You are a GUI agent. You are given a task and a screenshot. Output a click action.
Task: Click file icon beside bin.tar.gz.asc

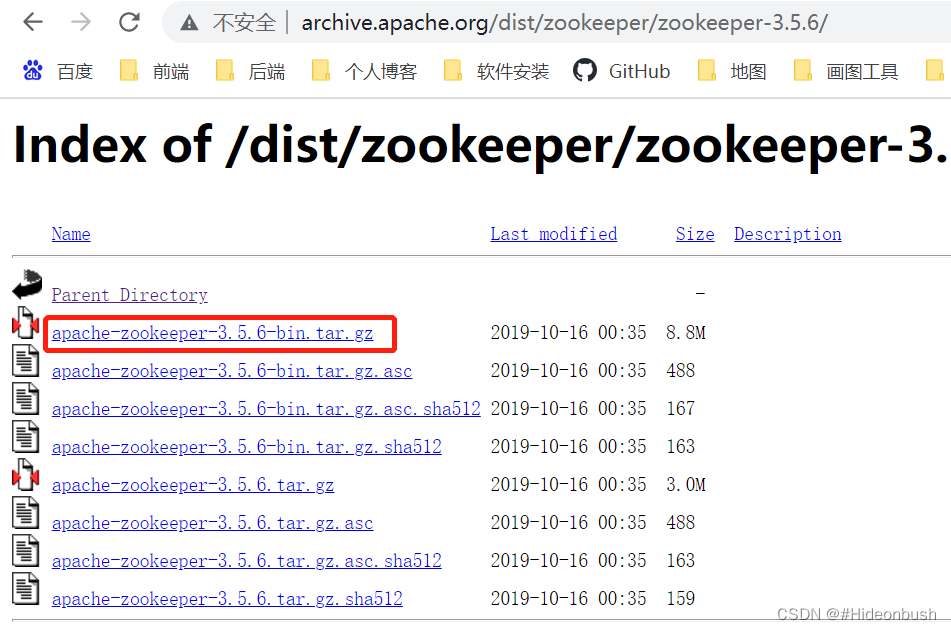pyautogui.click(x=25, y=360)
